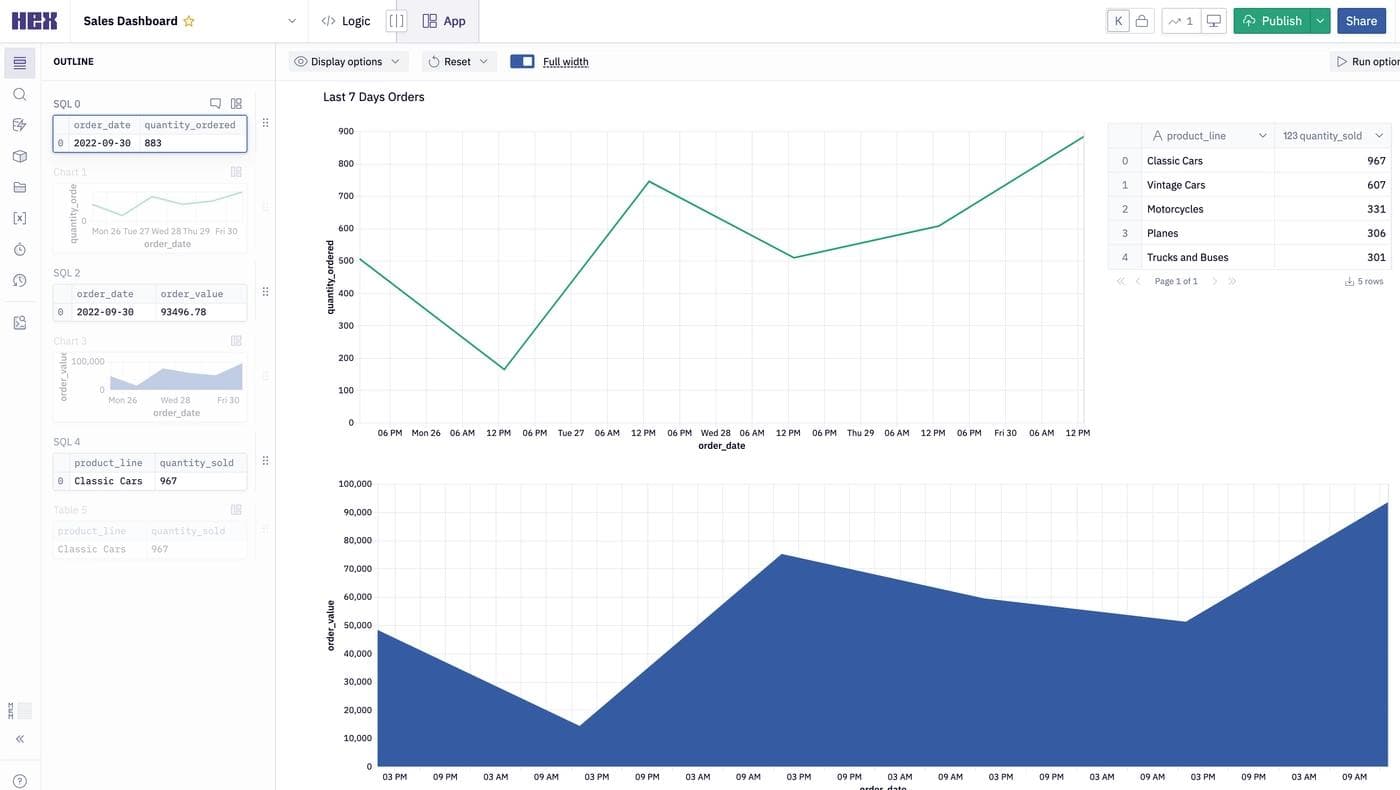1400x790 pixels.
Task: Toggle app visibility for Table 5 cell
Action: click(236, 510)
